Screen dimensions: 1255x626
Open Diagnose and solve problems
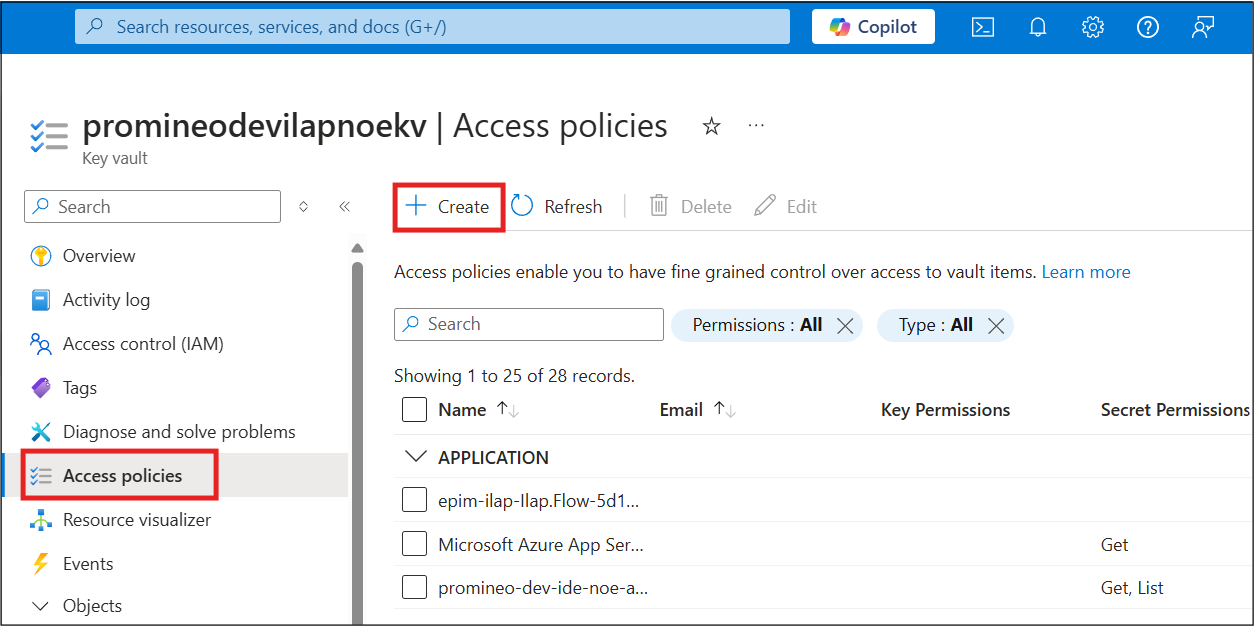[x=179, y=432]
